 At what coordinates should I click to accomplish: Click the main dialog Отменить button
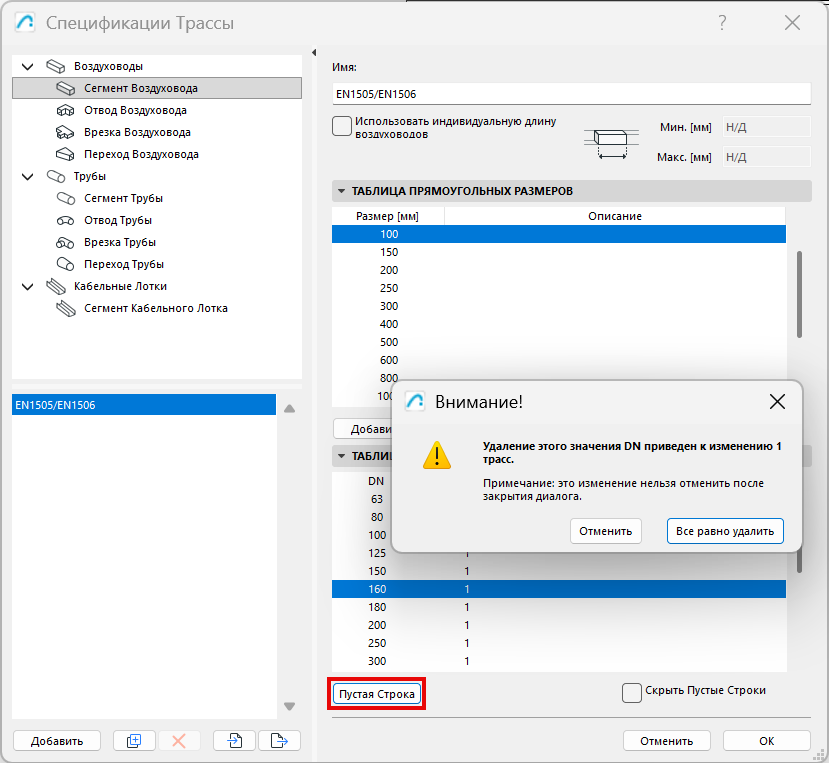coord(666,741)
